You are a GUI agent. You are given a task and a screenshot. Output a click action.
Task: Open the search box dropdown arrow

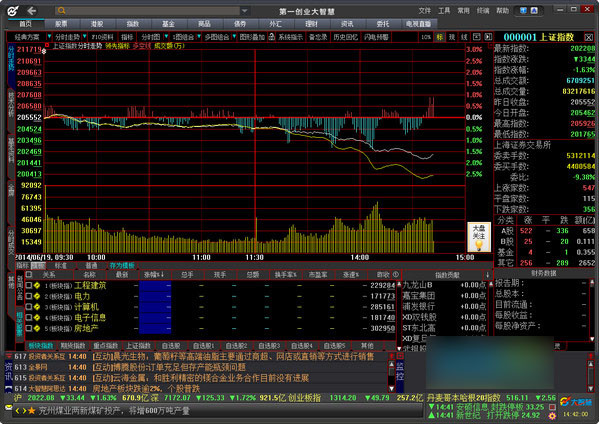(245, 11)
